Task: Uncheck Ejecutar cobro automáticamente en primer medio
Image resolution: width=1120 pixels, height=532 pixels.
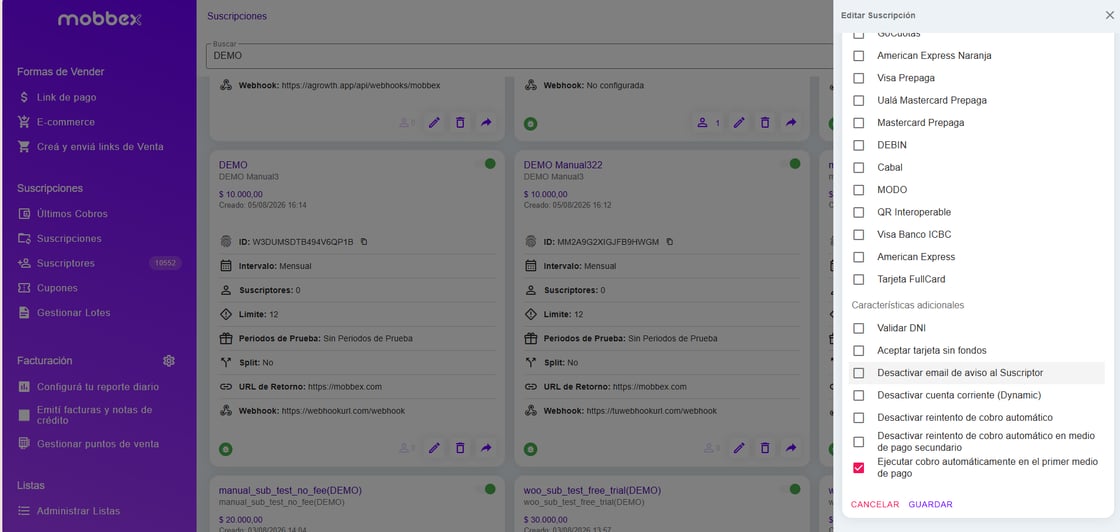Action: tap(859, 468)
